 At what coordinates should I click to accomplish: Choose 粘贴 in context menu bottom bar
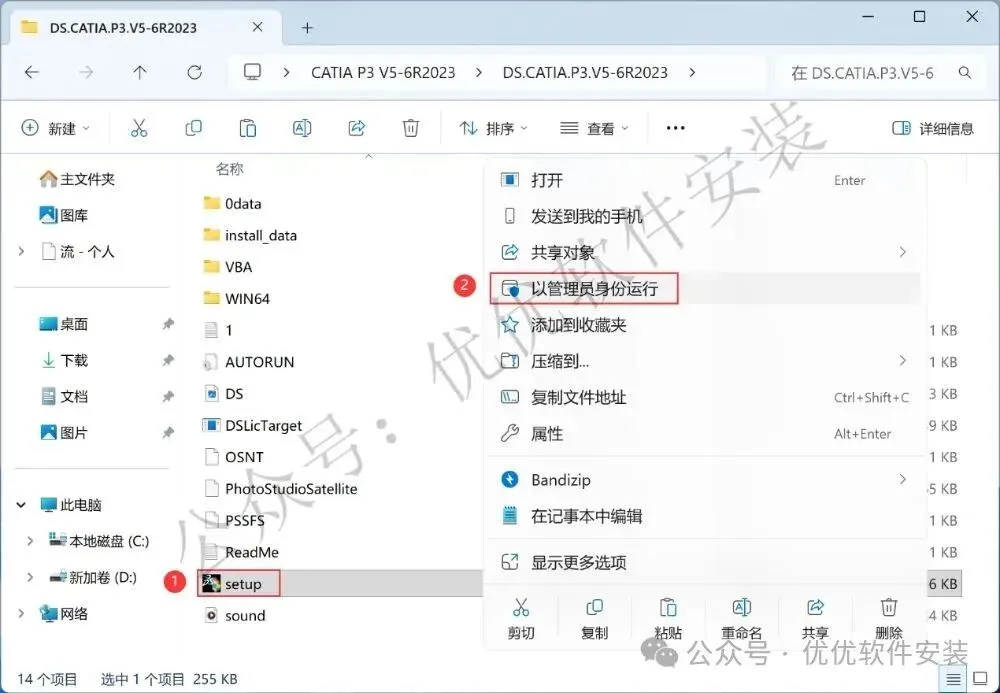tap(668, 618)
